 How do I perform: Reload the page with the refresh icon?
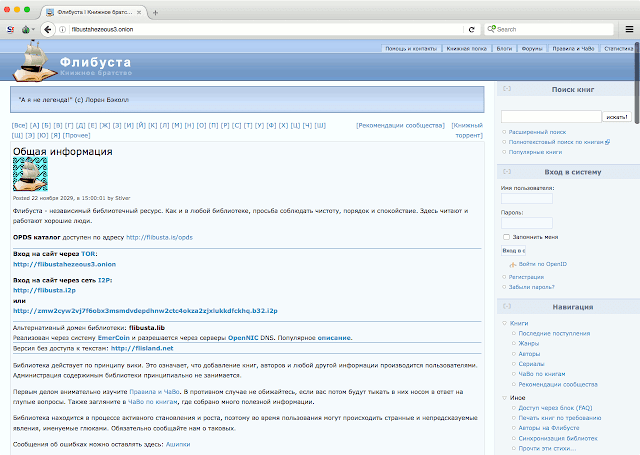click(x=472, y=30)
